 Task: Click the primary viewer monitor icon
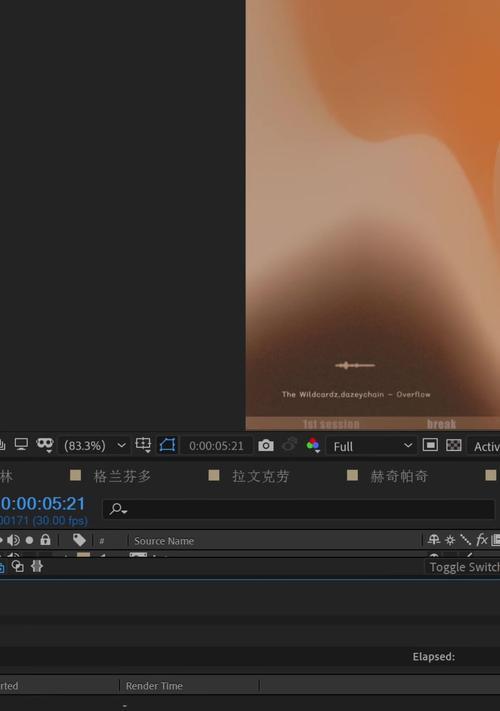[x=21, y=444]
